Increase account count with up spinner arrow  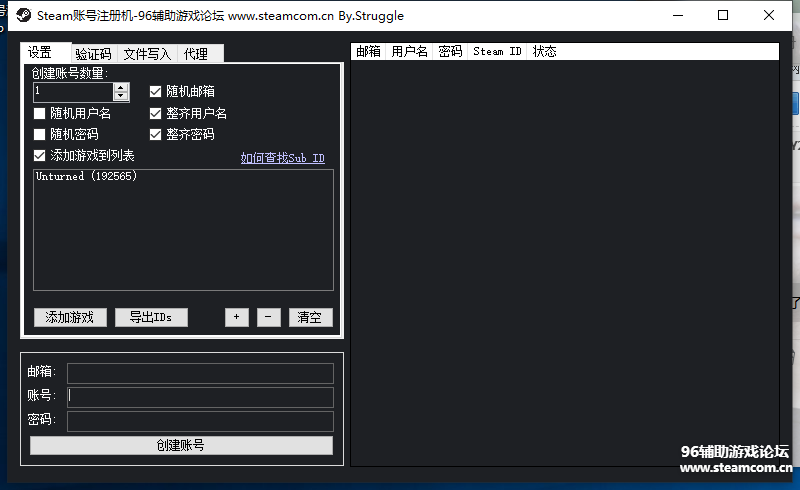(121, 87)
